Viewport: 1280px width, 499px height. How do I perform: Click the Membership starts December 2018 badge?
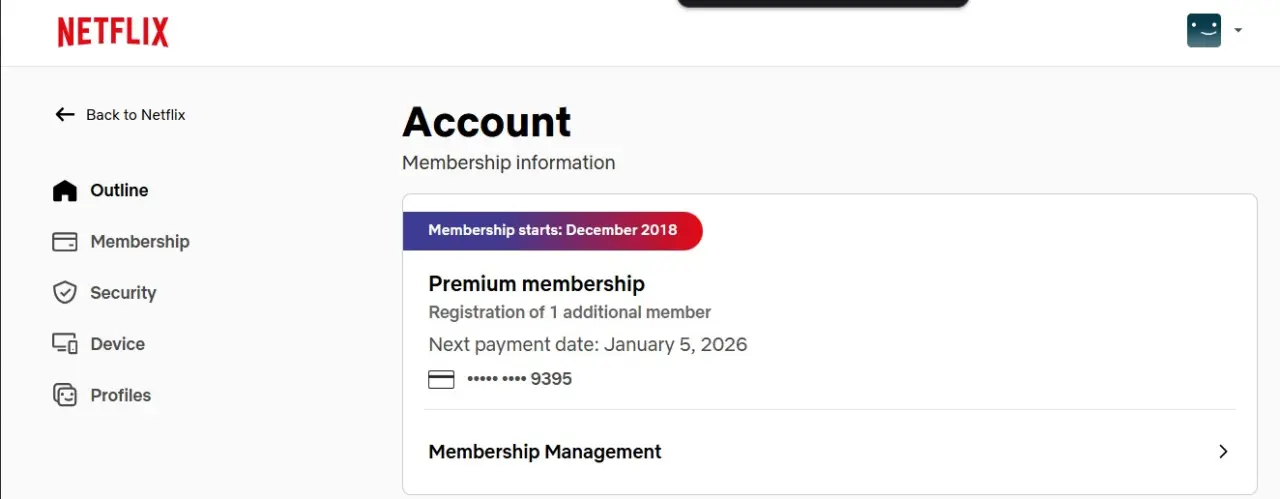pos(553,230)
